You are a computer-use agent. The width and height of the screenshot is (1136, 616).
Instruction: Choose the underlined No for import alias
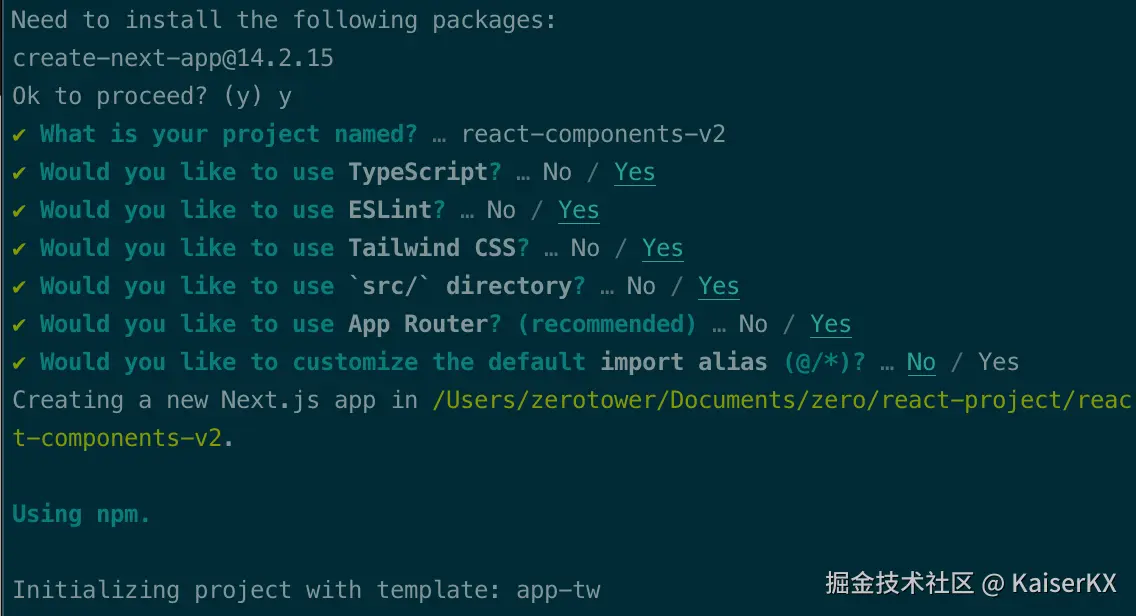click(921, 363)
